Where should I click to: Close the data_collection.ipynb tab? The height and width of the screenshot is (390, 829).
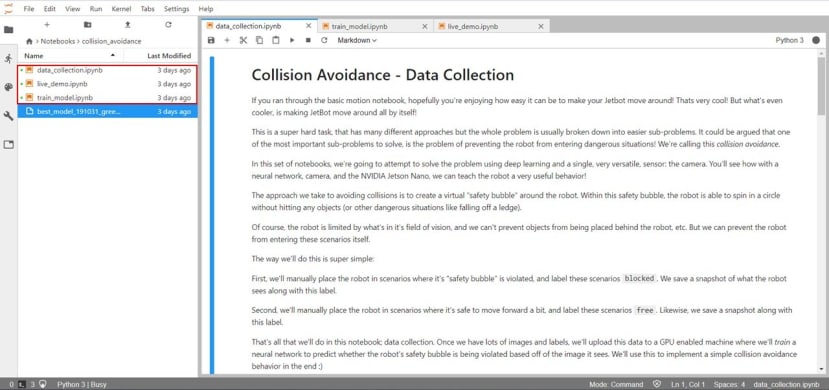coord(309,26)
